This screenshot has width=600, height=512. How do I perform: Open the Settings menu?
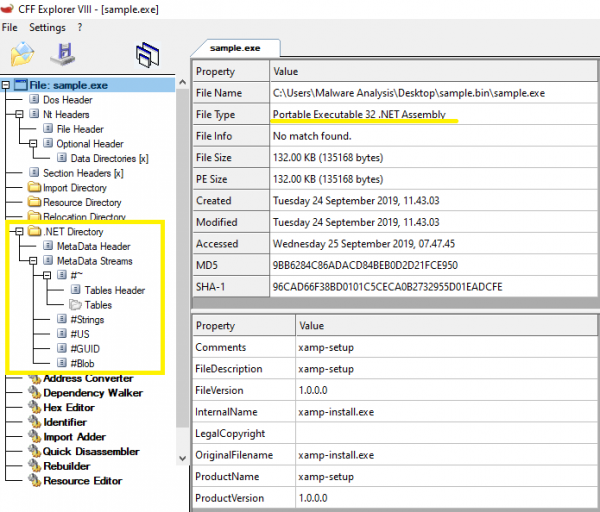[47, 27]
